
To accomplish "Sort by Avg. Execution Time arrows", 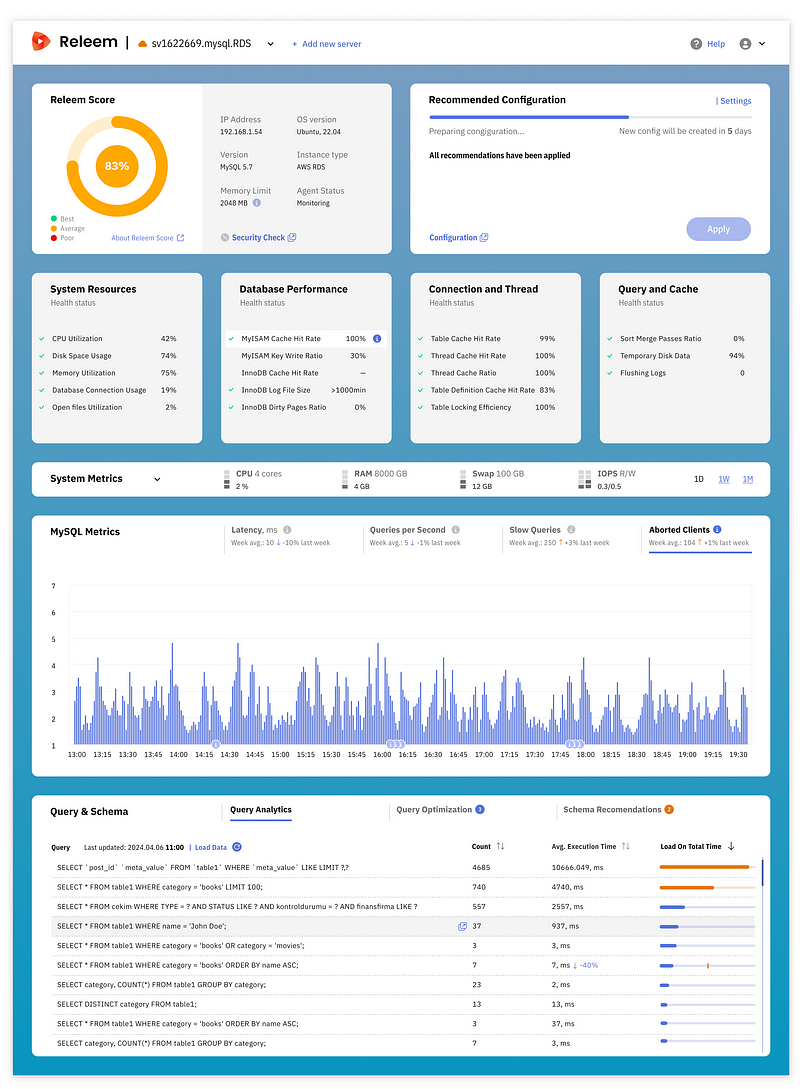I will (x=626, y=847).
